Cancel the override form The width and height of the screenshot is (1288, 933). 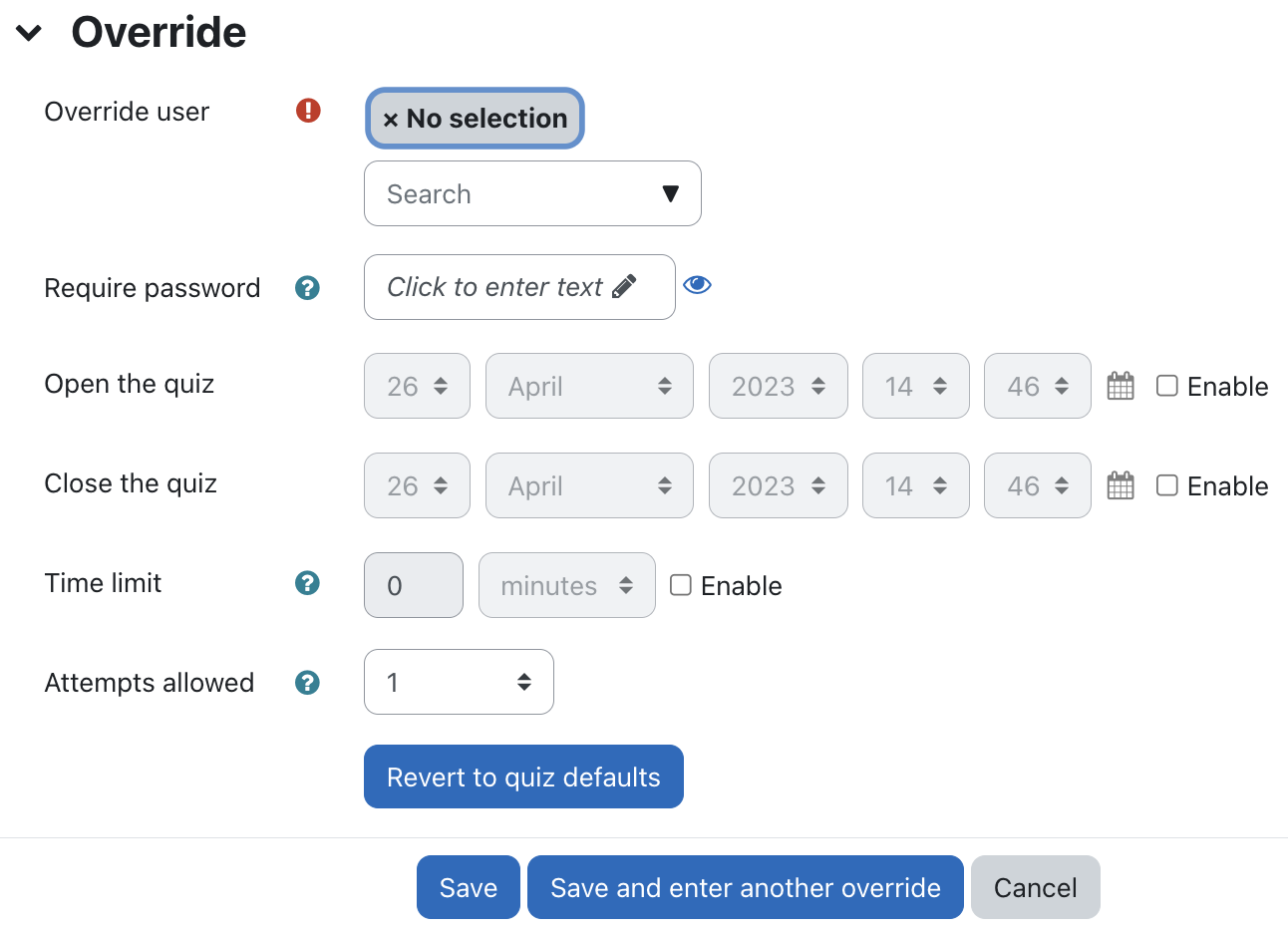[1036, 887]
